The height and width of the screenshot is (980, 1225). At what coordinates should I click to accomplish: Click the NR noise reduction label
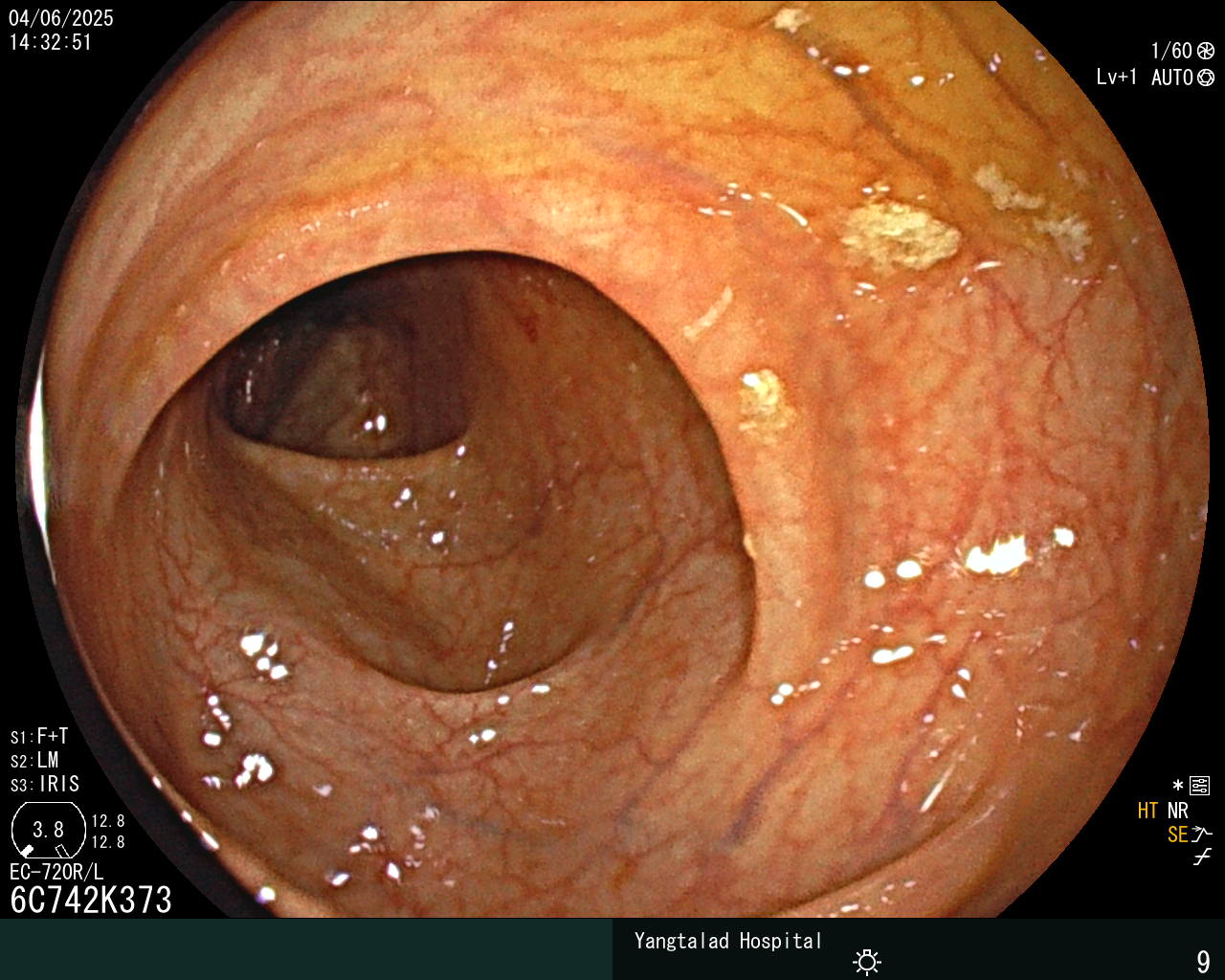click(1177, 811)
